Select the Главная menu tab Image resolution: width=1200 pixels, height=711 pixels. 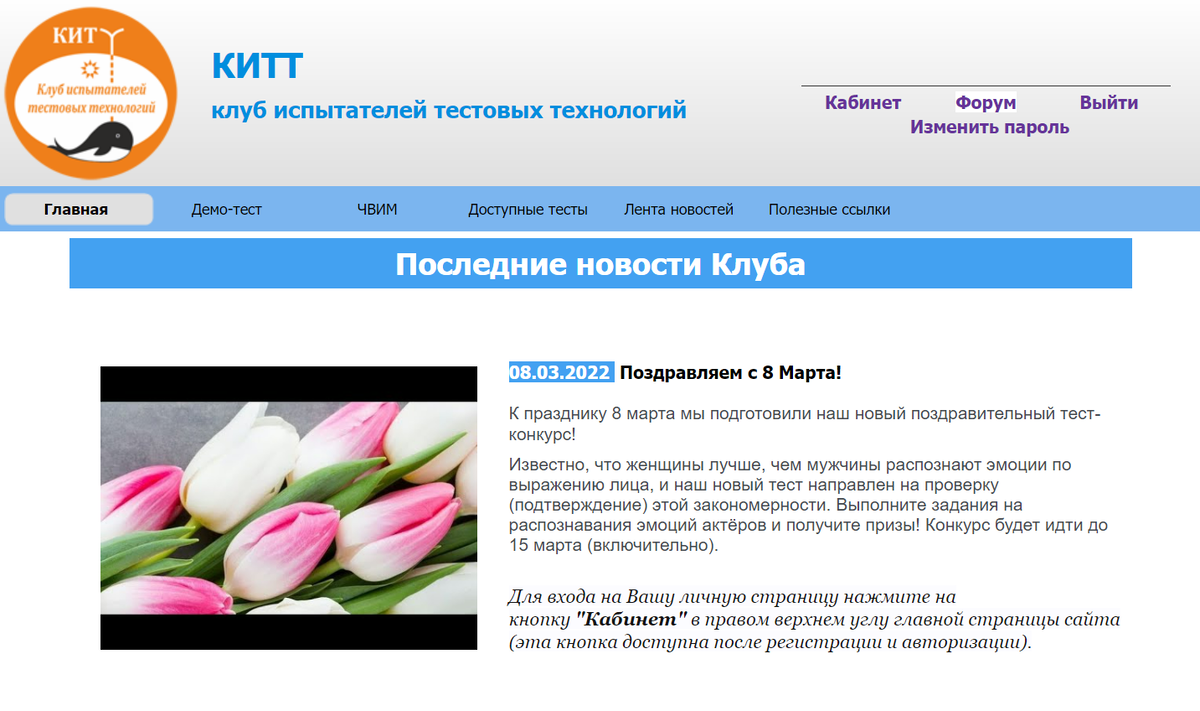tap(79, 209)
